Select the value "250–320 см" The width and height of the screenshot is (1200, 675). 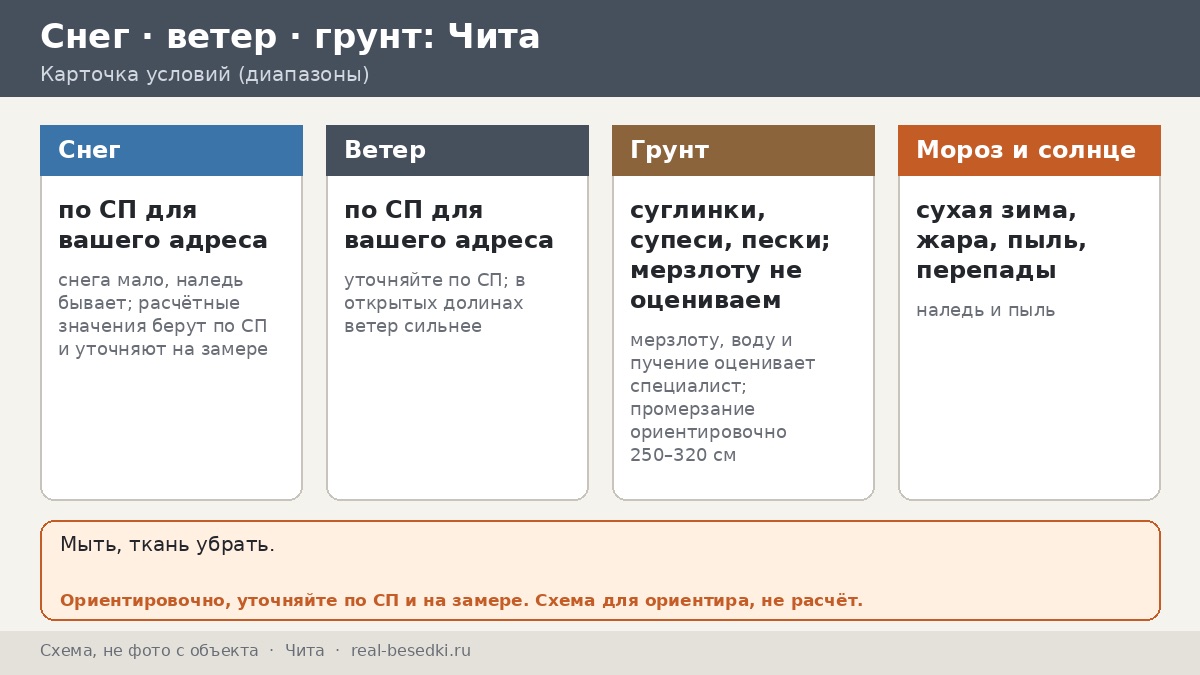(683, 455)
